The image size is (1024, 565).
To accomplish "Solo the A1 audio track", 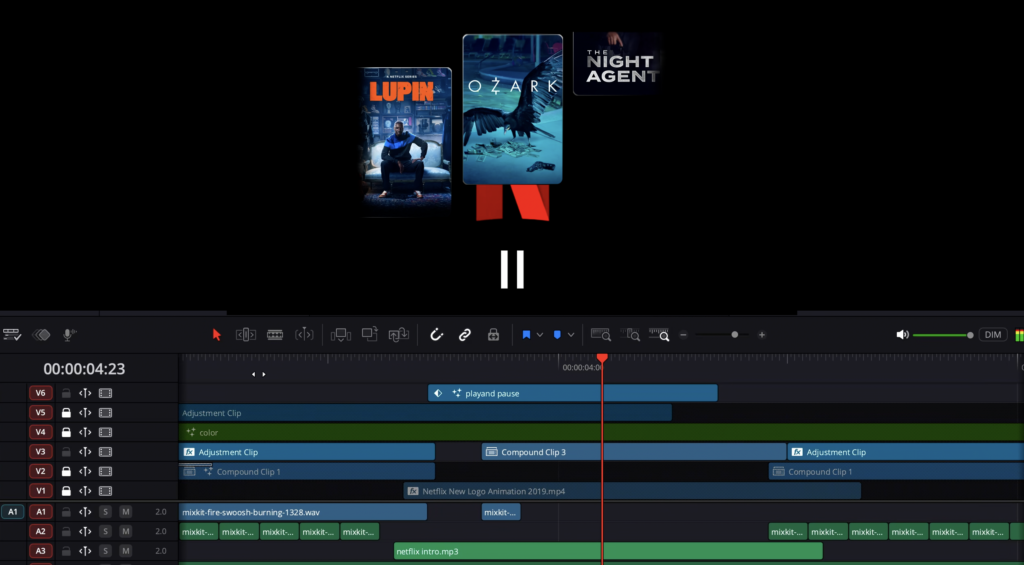I will click(x=105, y=512).
